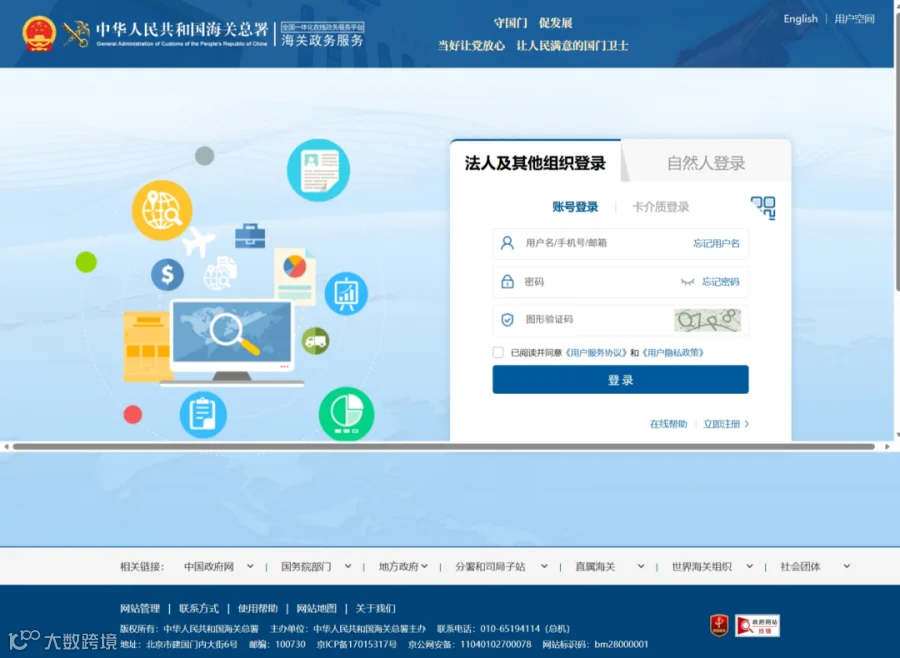Switch language to English
This screenshot has width=900, height=658.
pyautogui.click(x=800, y=19)
